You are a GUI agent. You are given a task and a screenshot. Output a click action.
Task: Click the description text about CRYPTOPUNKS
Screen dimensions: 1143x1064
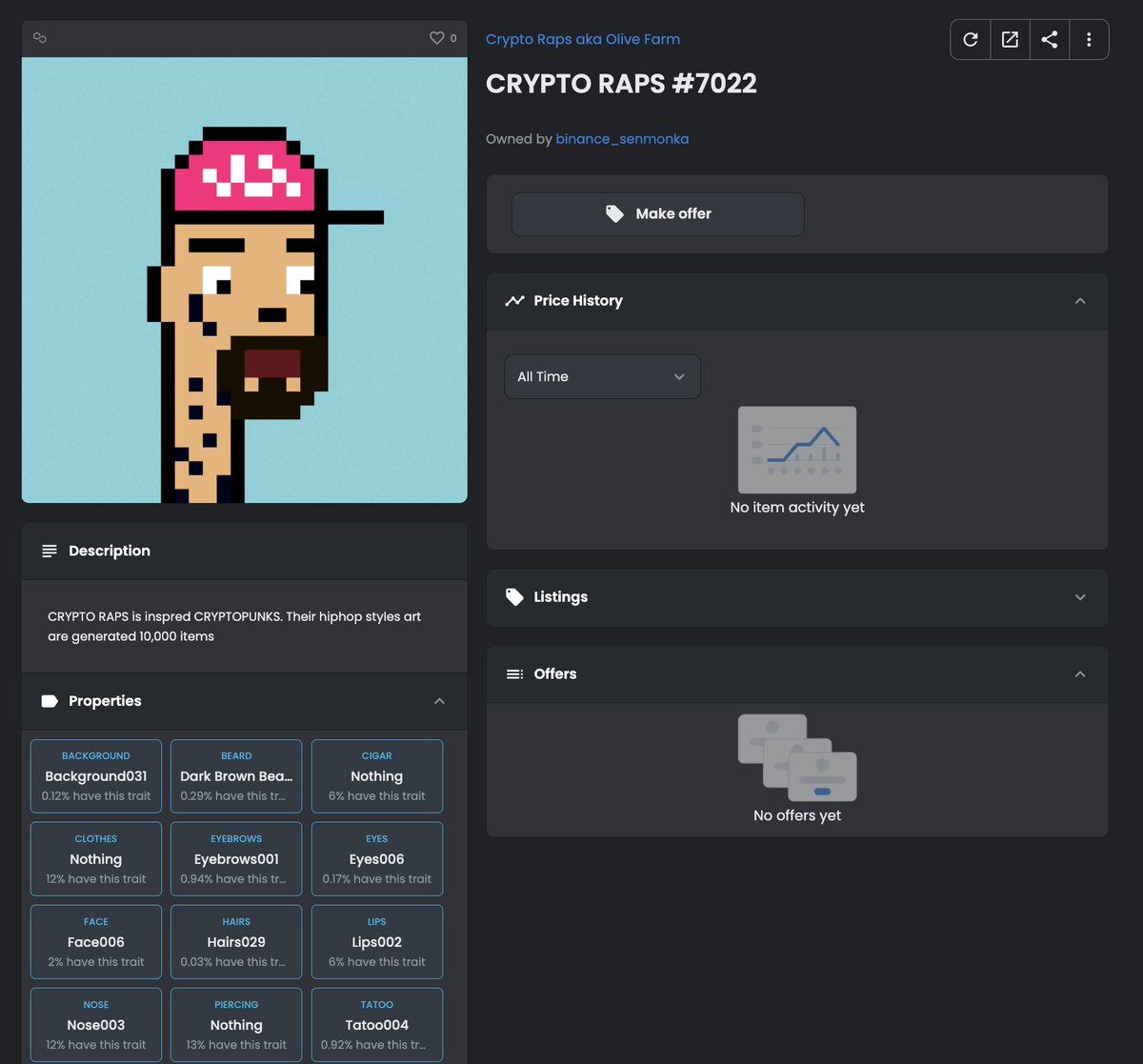pos(234,627)
